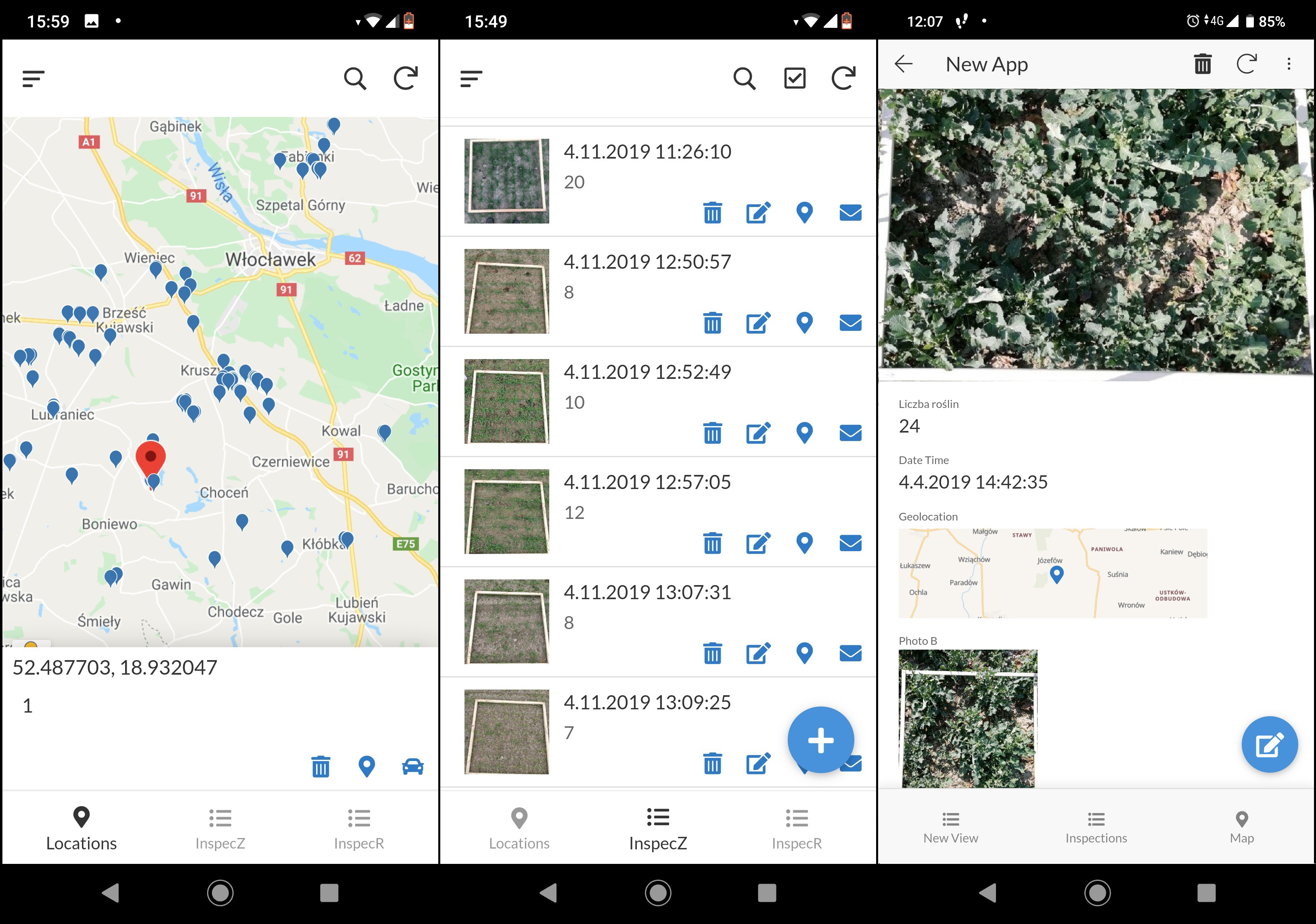Delete the 4.11.2019 12:57:05 inspection
Viewport: 1316px width, 924px height.
(712, 544)
